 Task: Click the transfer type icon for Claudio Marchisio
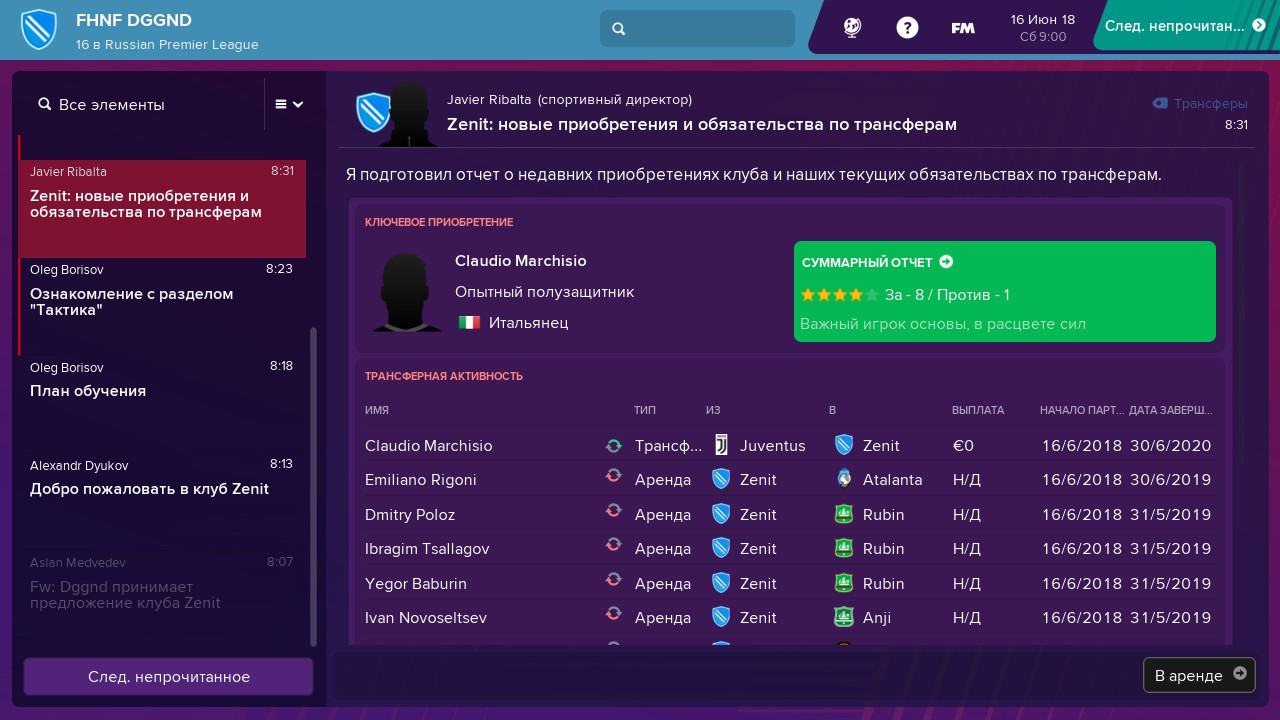pos(614,445)
